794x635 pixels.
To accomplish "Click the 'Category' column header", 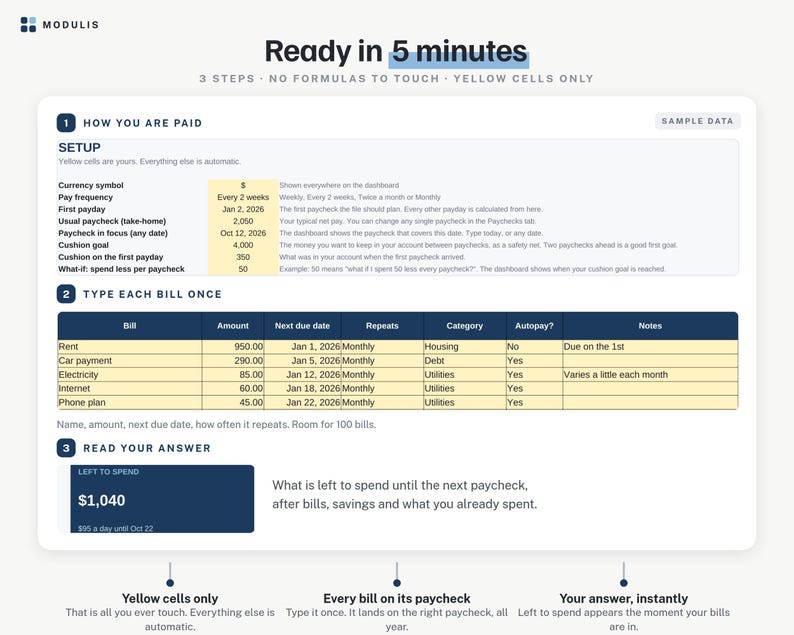I will pos(465,326).
